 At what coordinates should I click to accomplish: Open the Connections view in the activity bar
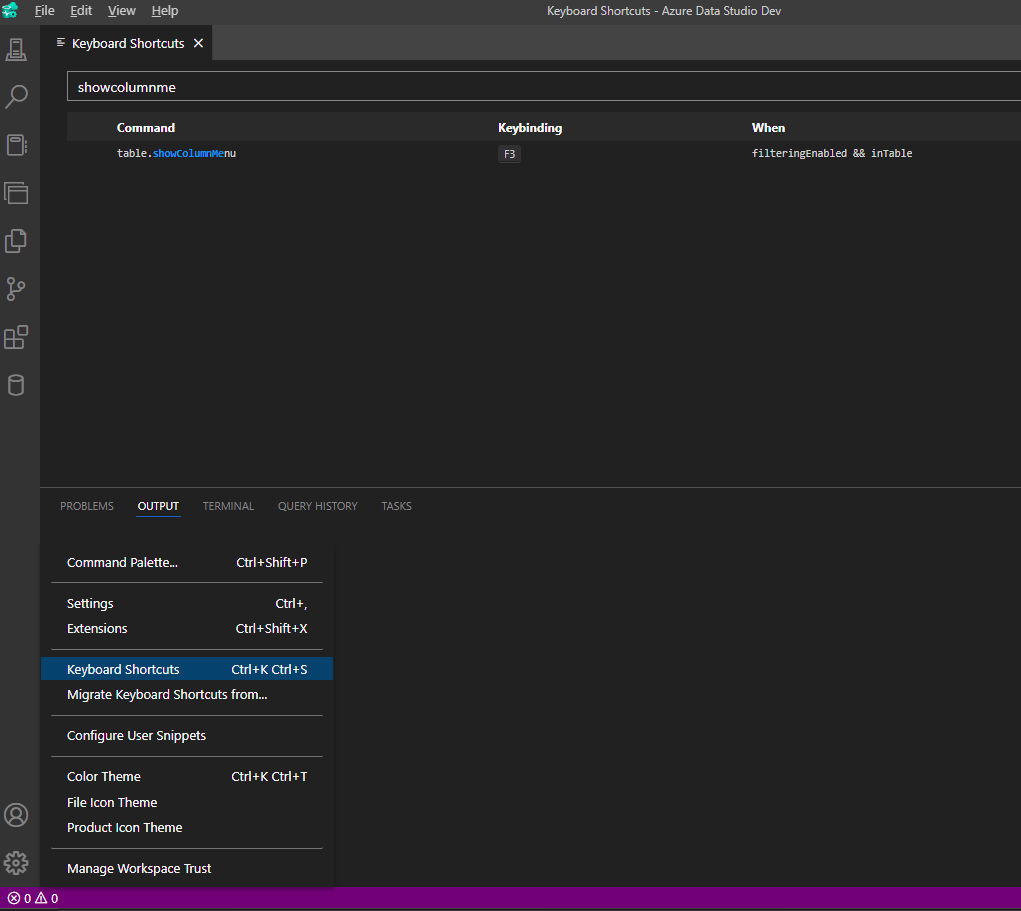point(16,48)
